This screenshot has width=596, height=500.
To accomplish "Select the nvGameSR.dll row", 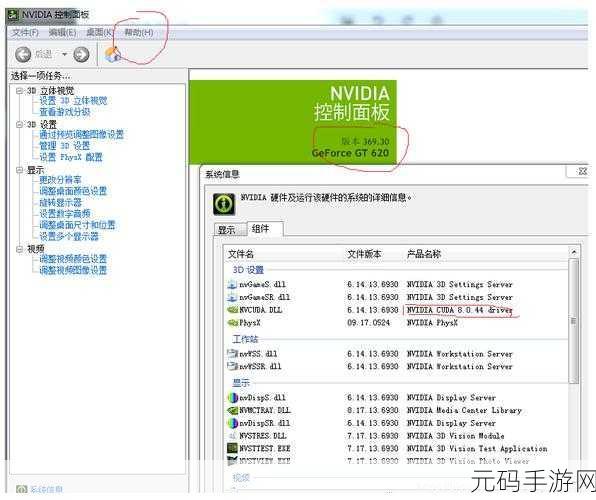I will click(397, 297).
